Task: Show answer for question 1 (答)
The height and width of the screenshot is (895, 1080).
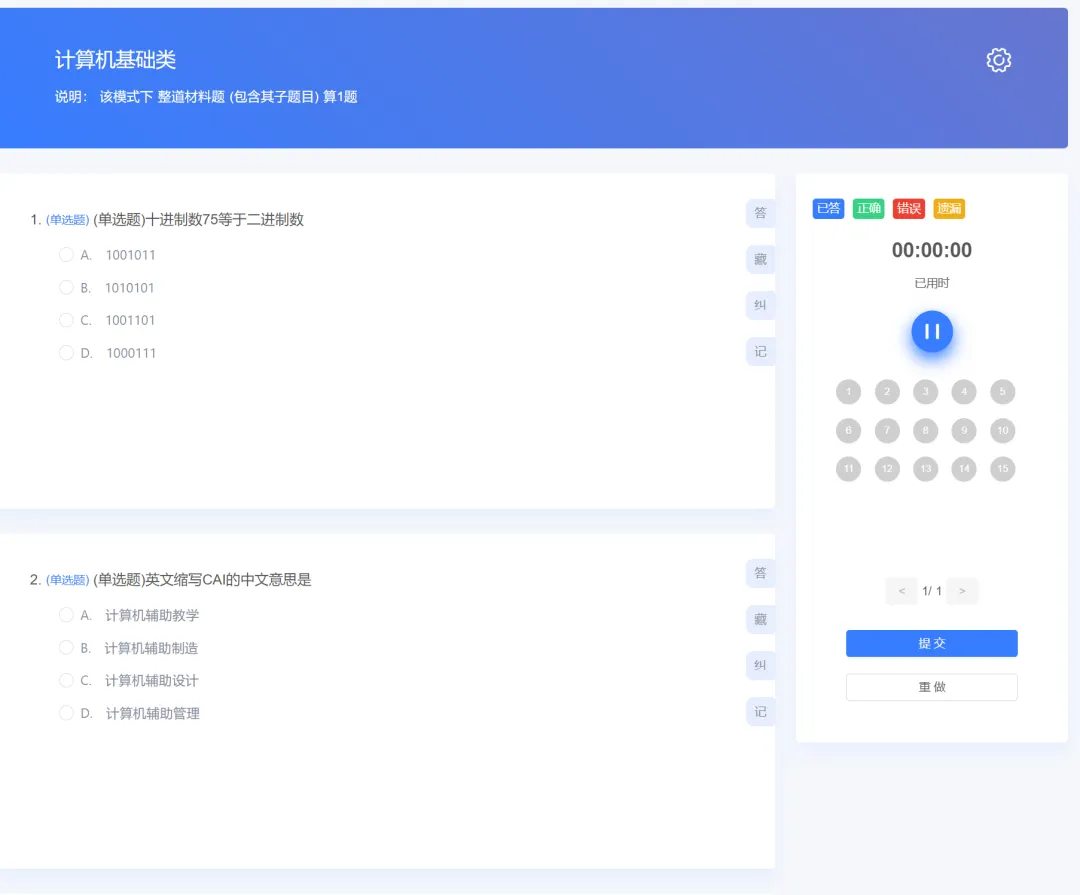Action: tap(760, 213)
